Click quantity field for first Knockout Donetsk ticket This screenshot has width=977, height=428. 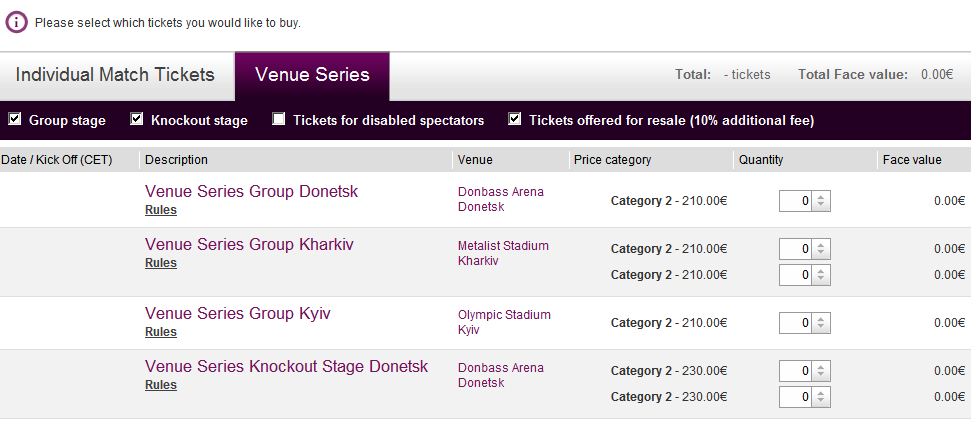[796, 371]
